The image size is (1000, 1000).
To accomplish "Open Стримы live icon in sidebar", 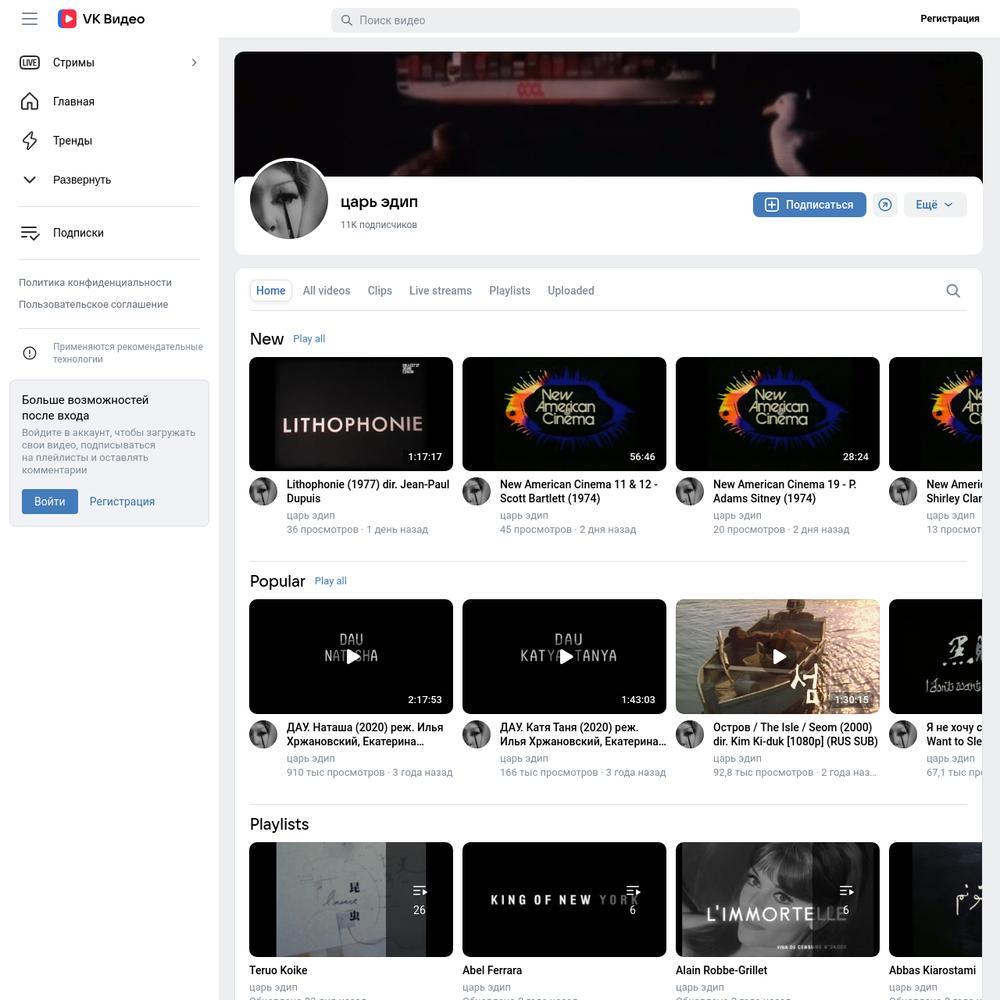I will tap(29, 62).
